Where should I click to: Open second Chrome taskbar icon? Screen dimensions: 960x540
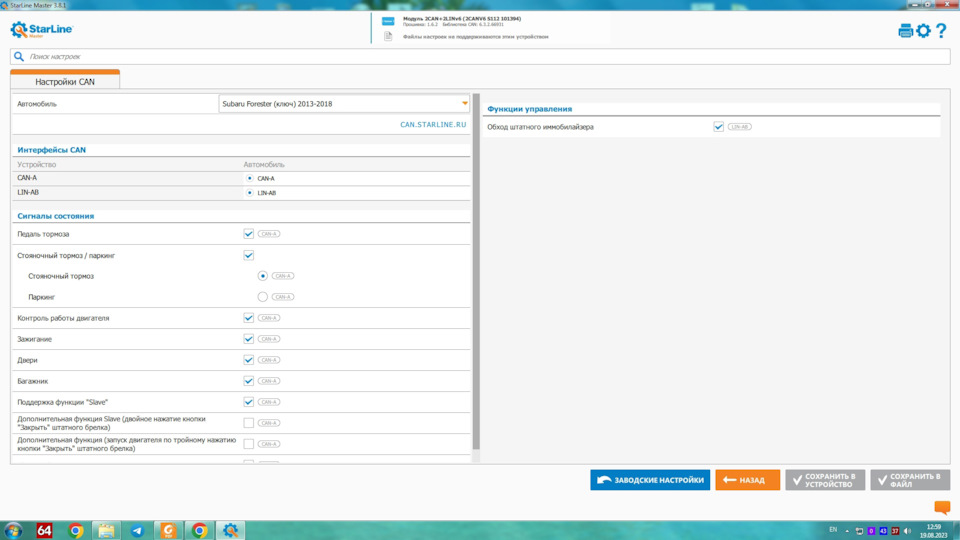tap(200, 530)
